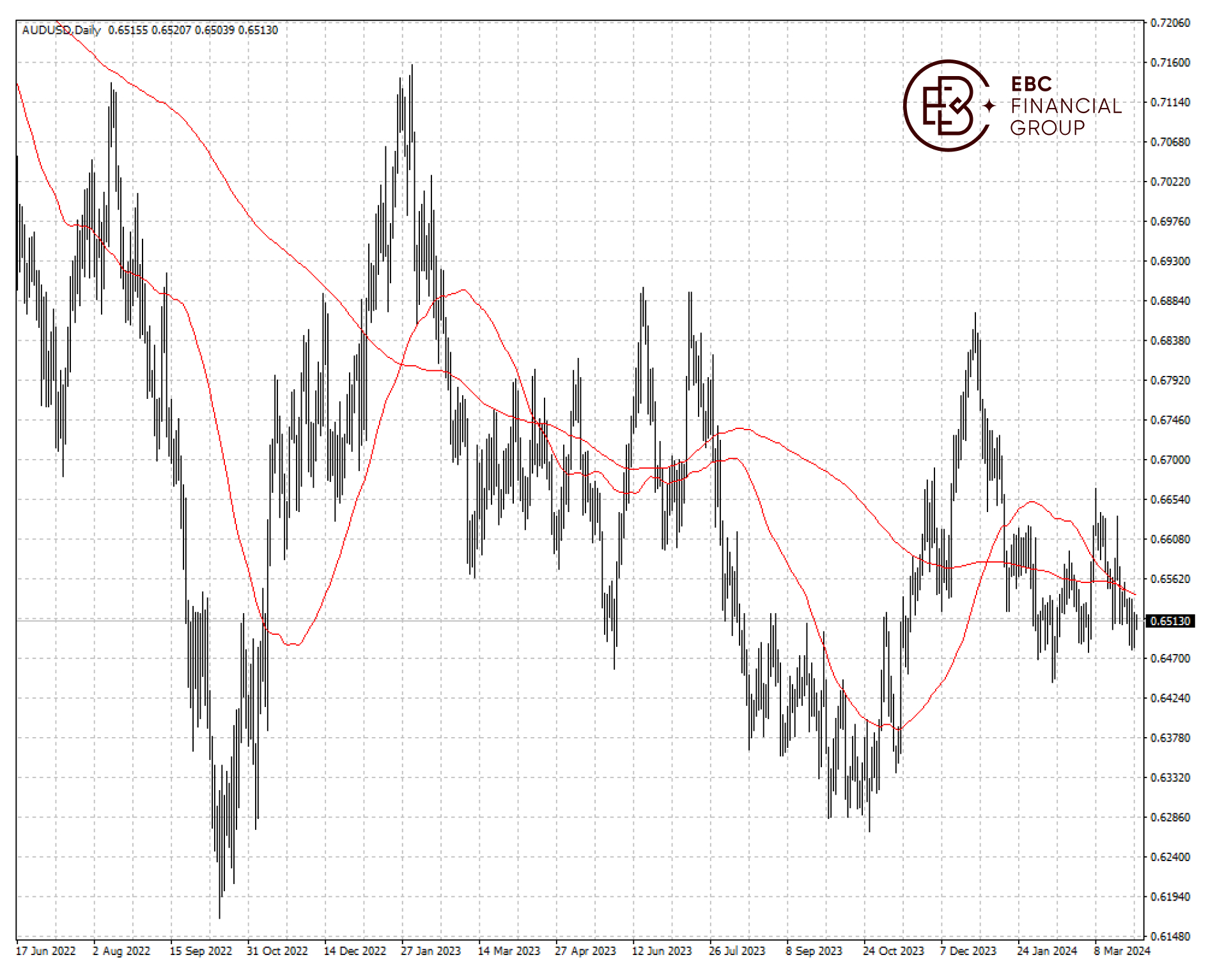
Task: Click the 0.71600 price axis label
Action: click(1170, 63)
